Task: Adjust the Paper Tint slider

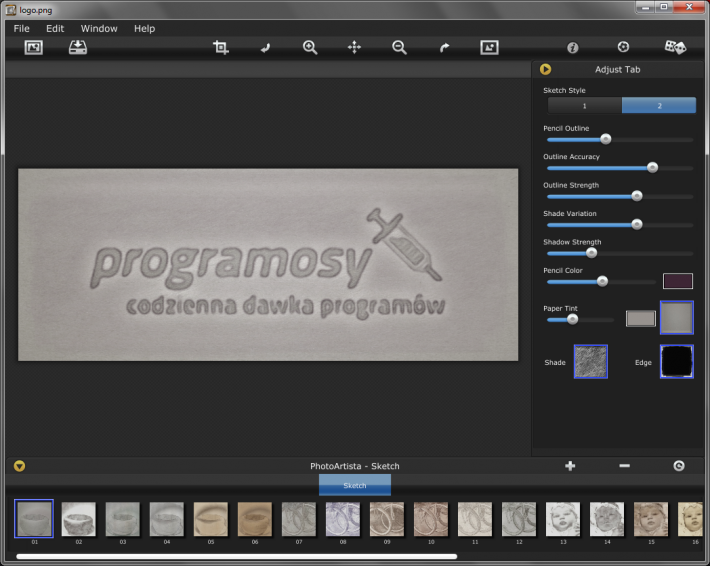Action: (x=572, y=320)
